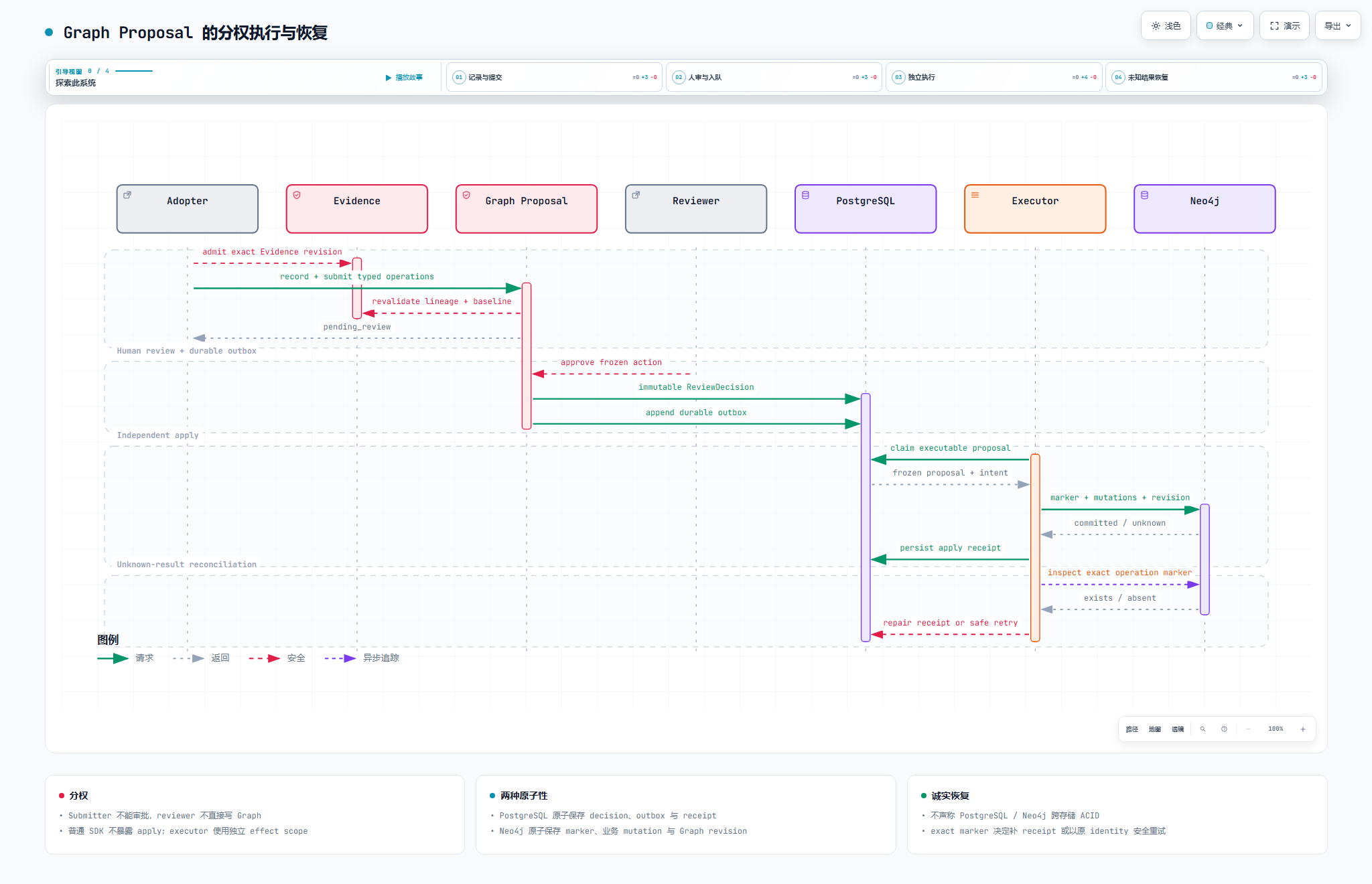Click the Adopter external-link icon
Screen dimensions: 1372x884
(127, 195)
